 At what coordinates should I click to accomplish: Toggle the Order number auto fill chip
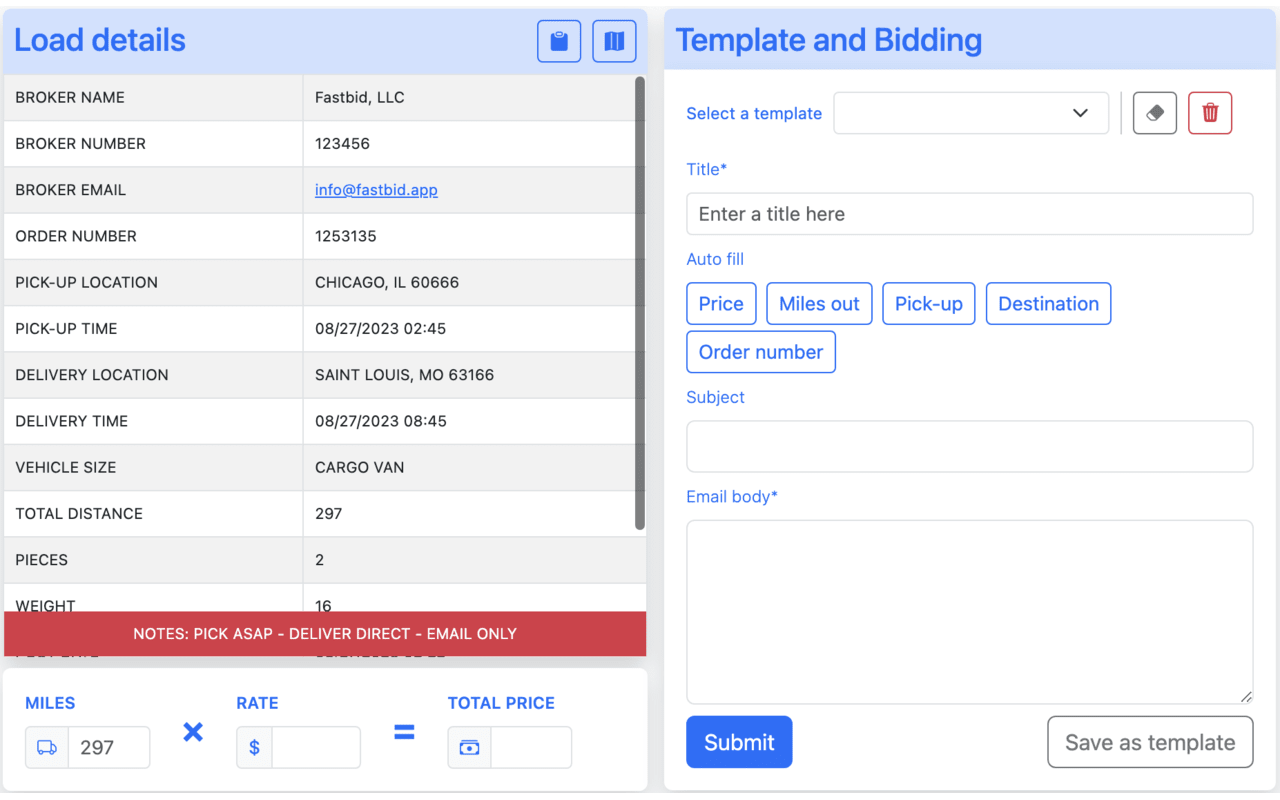761,352
